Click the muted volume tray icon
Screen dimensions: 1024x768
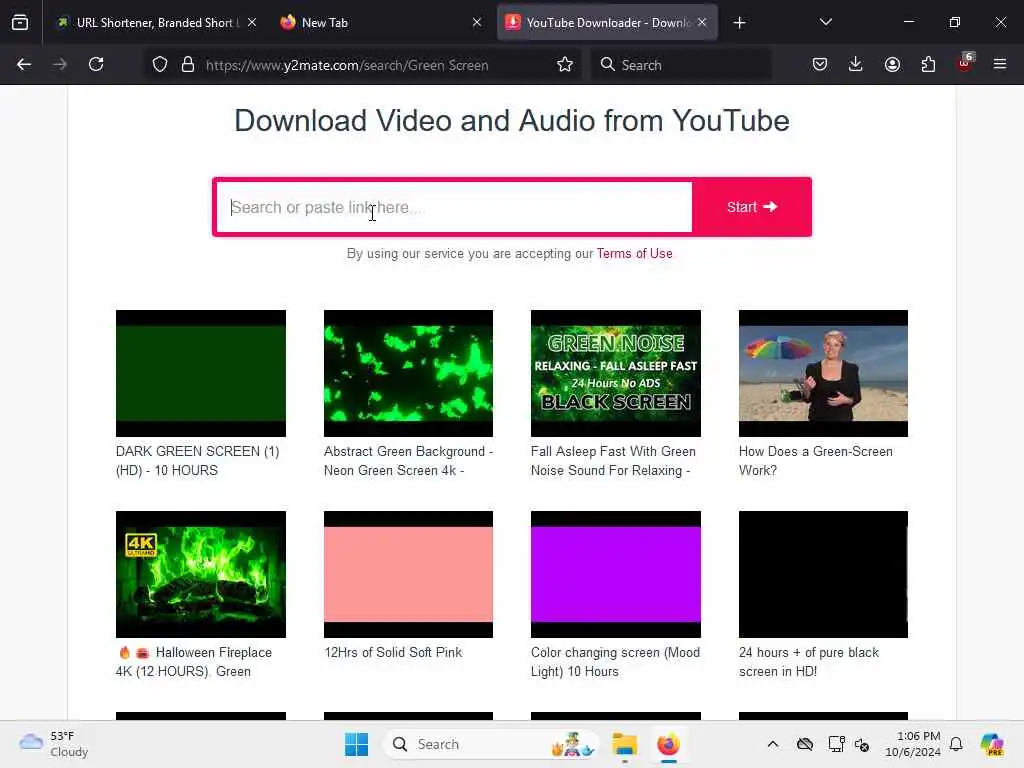[862, 744]
